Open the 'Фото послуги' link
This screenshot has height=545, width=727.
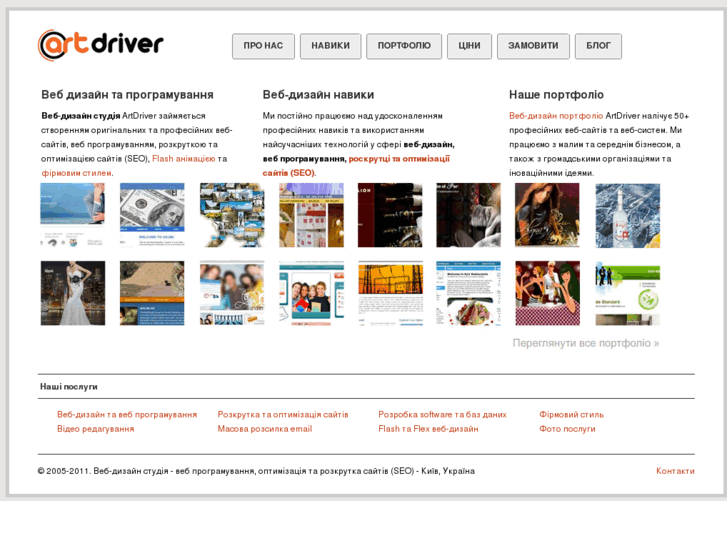pyautogui.click(x=567, y=429)
